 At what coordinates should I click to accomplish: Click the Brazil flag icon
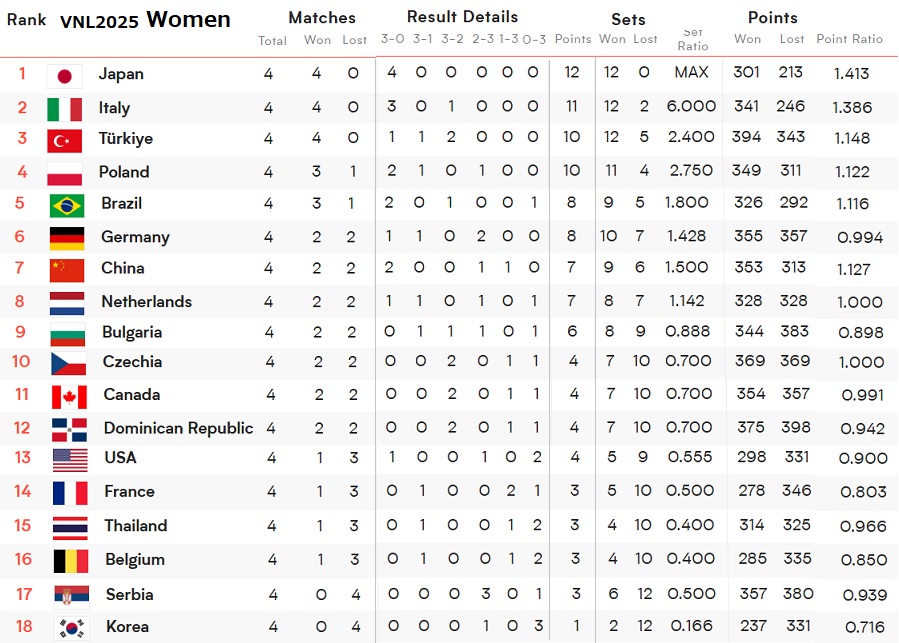67,205
